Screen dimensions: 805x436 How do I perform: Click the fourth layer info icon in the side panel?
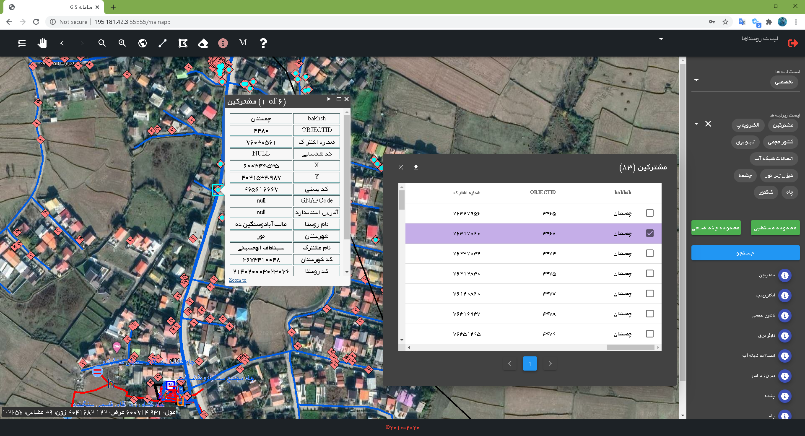(x=784, y=336)
